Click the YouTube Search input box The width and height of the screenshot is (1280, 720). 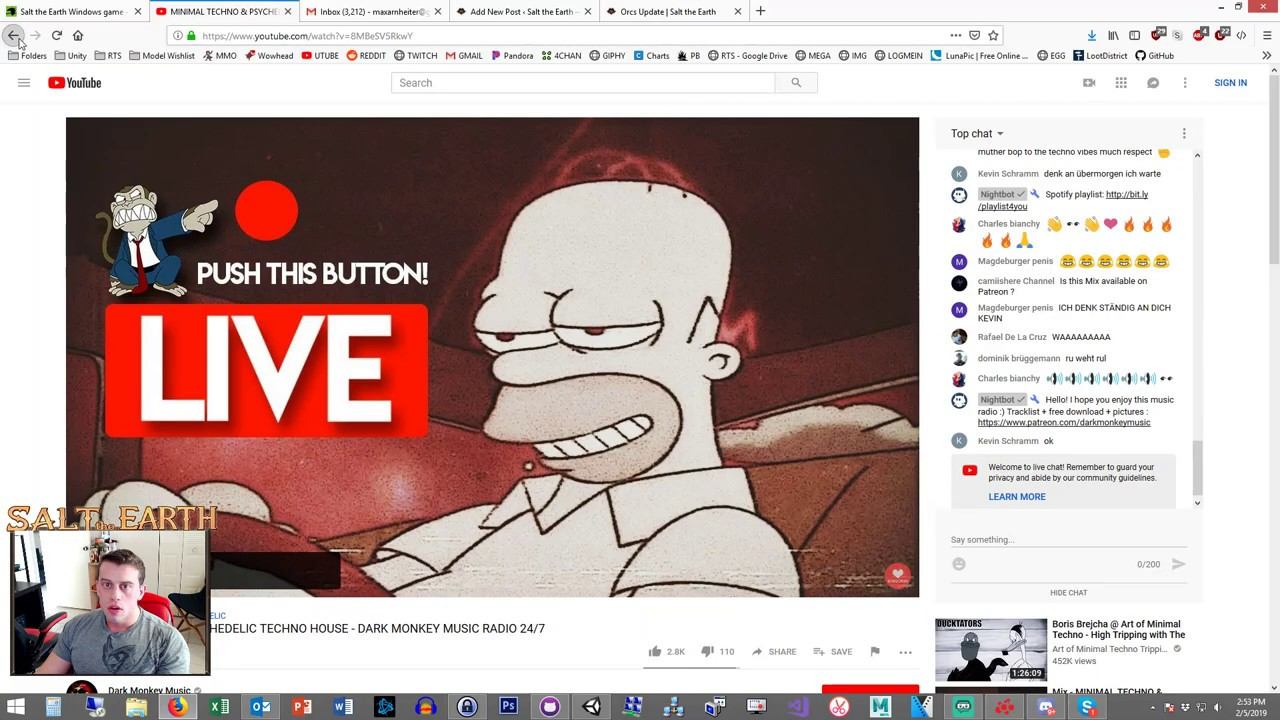point(583,83)
